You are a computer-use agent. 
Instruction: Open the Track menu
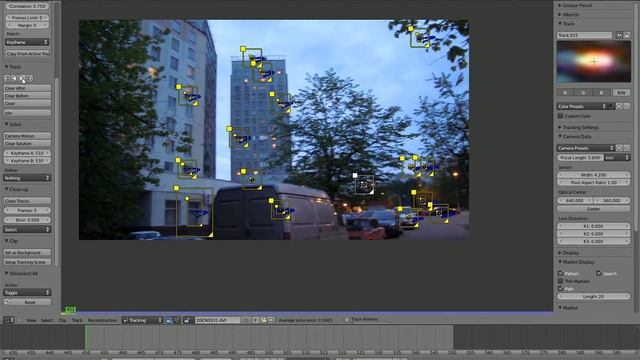(77, 320)
